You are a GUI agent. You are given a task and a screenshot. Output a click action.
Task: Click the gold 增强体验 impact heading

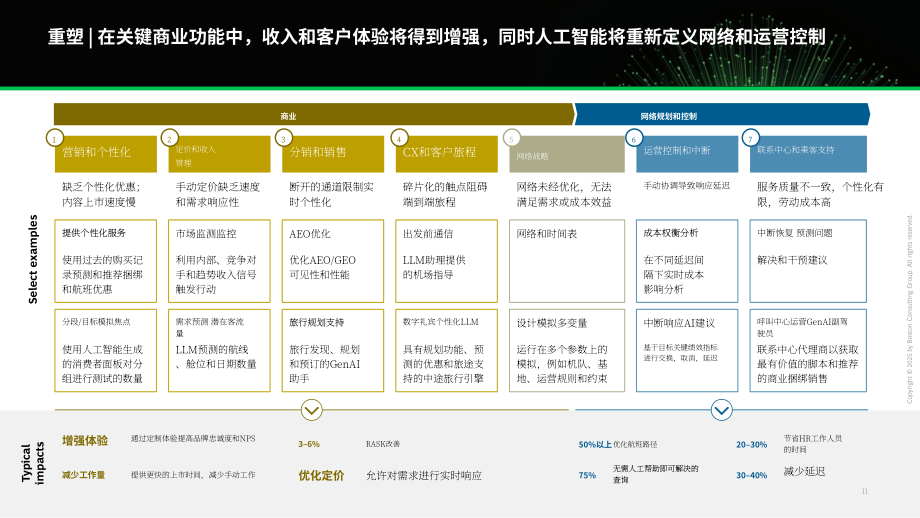click(x=85, y=441)
